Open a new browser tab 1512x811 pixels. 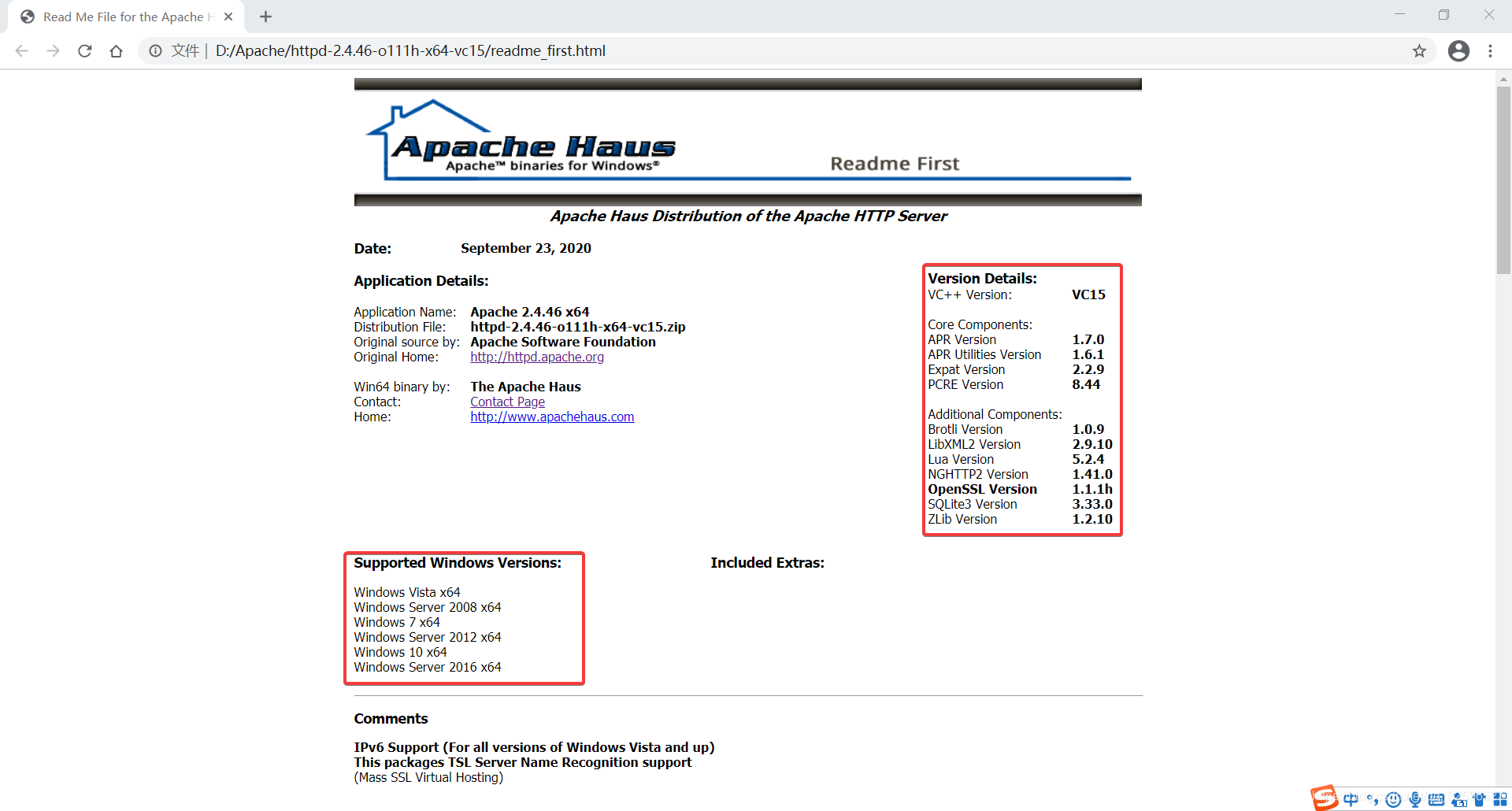pyautogui.click(x=265, y=17)
